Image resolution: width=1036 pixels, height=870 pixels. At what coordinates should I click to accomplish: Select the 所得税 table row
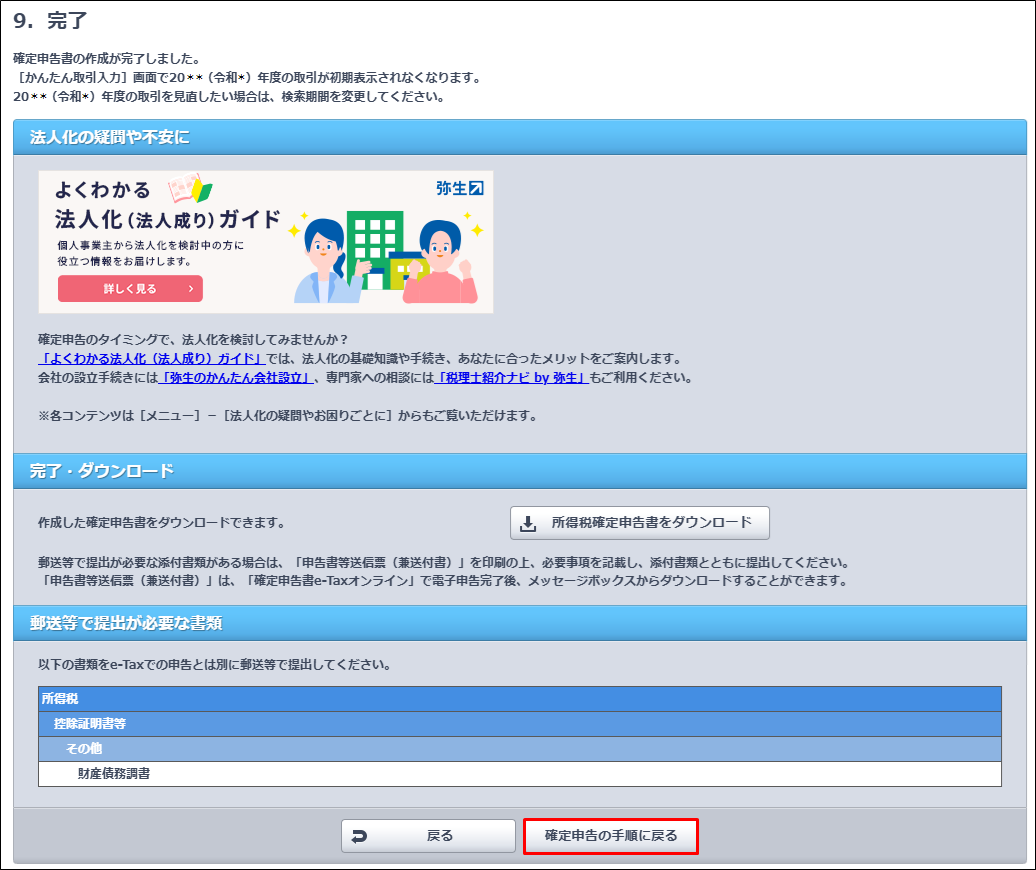[x=519, y=699]
